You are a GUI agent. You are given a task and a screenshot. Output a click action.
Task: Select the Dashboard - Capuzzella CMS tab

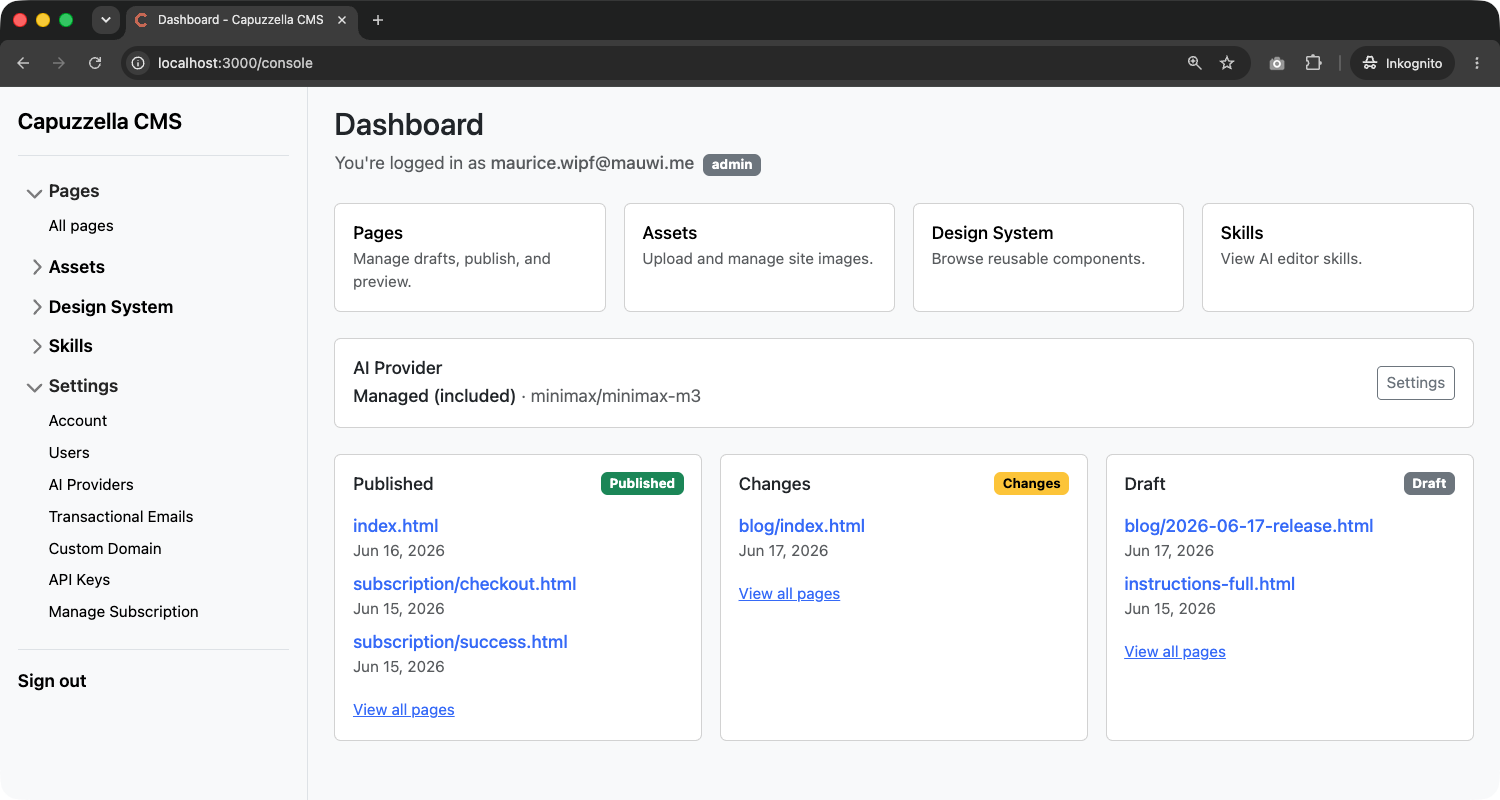click(240, 20)
